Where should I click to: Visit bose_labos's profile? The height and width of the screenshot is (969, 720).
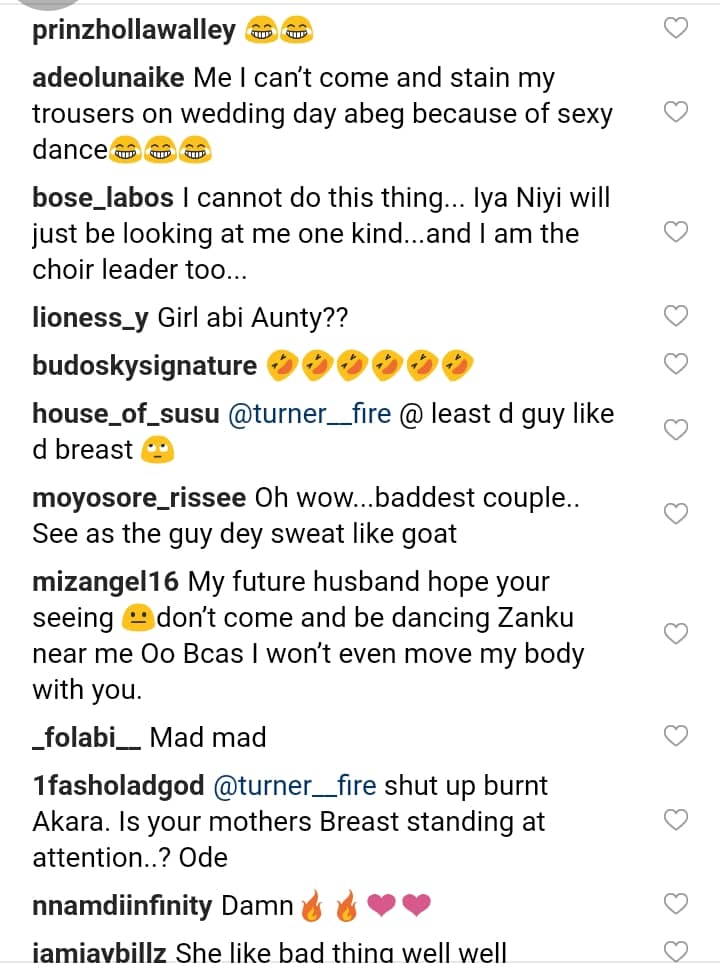(102, 198)
